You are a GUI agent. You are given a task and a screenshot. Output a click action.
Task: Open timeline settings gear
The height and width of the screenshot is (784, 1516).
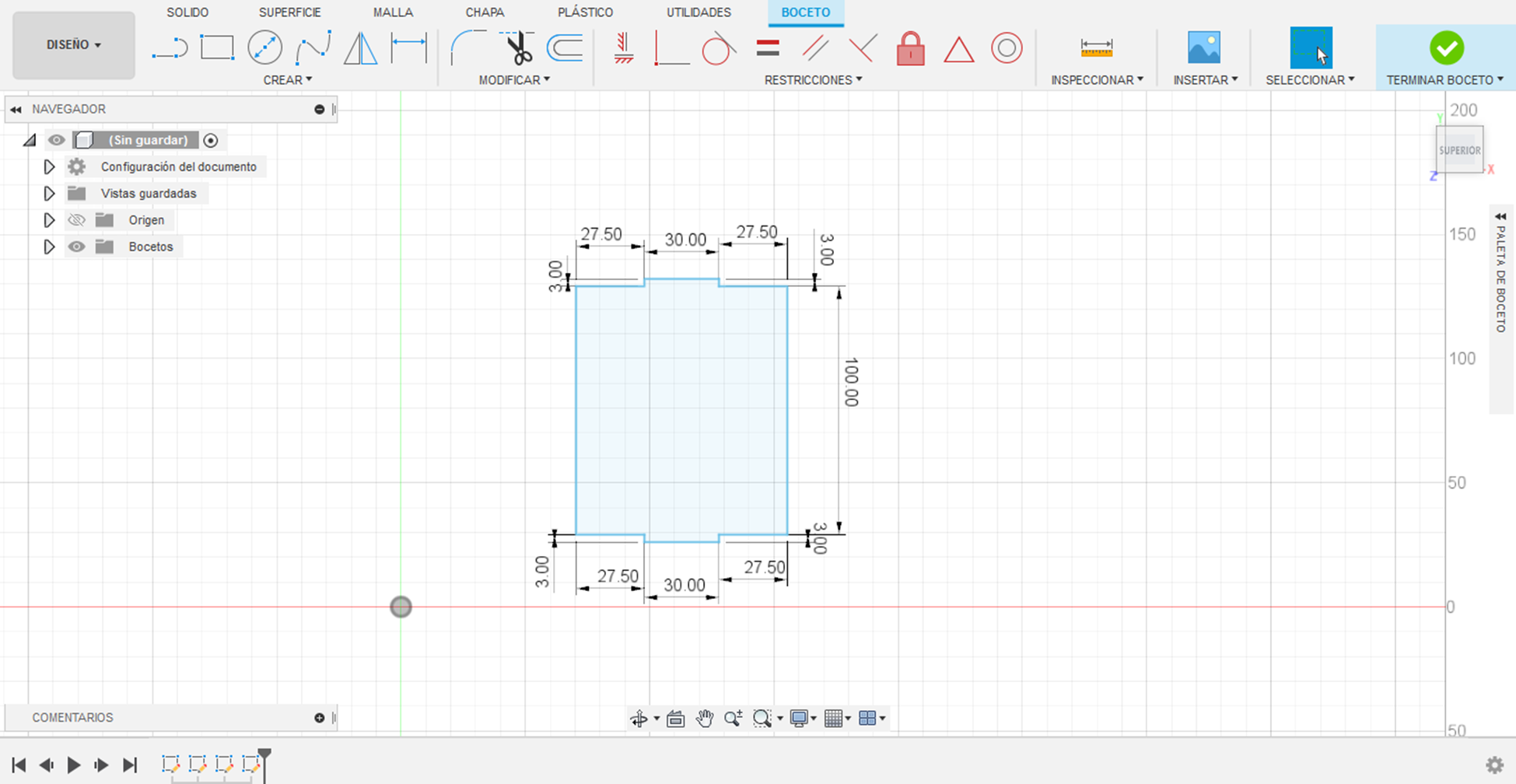pos(1494,765)
